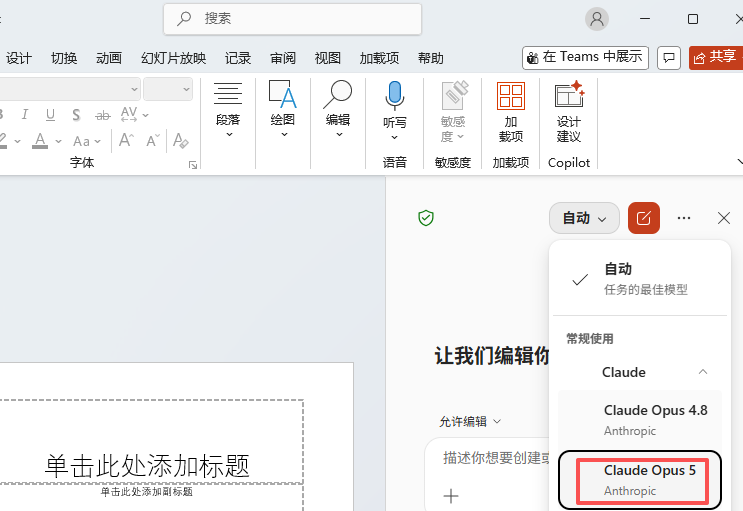Apply the text highlight color button
Screen dimensions: 743x511
(x=3, y=141)
